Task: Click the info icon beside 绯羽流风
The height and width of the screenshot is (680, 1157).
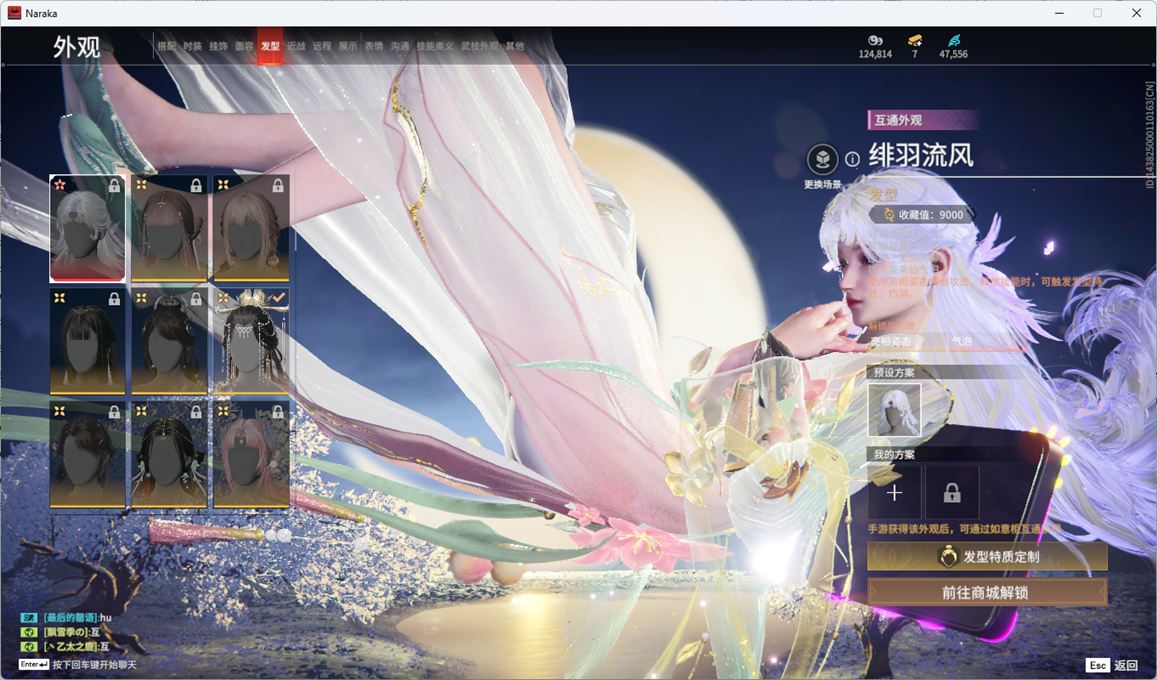Action: pyautogui.click(x=852, y=159)
